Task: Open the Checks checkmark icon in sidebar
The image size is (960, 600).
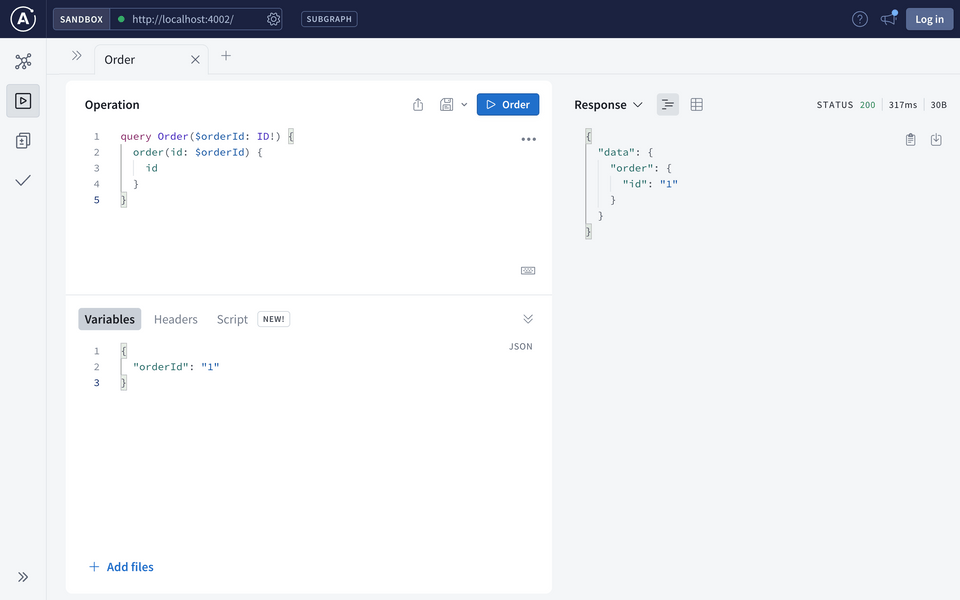Action: tap(23, 181)
